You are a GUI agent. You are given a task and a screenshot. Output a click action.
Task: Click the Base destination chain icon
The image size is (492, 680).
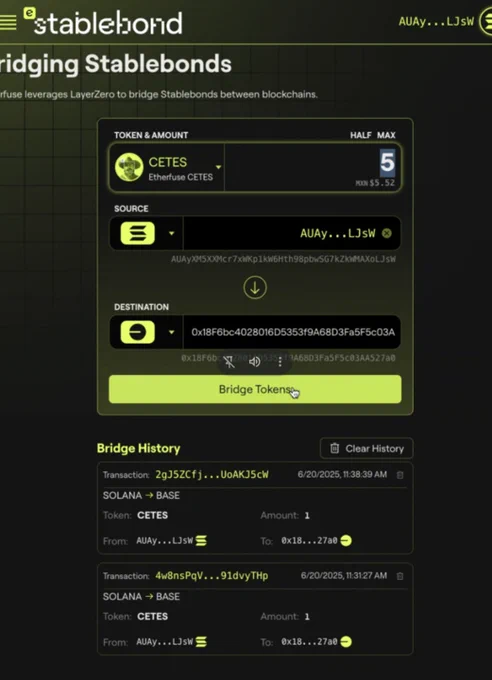138,332
